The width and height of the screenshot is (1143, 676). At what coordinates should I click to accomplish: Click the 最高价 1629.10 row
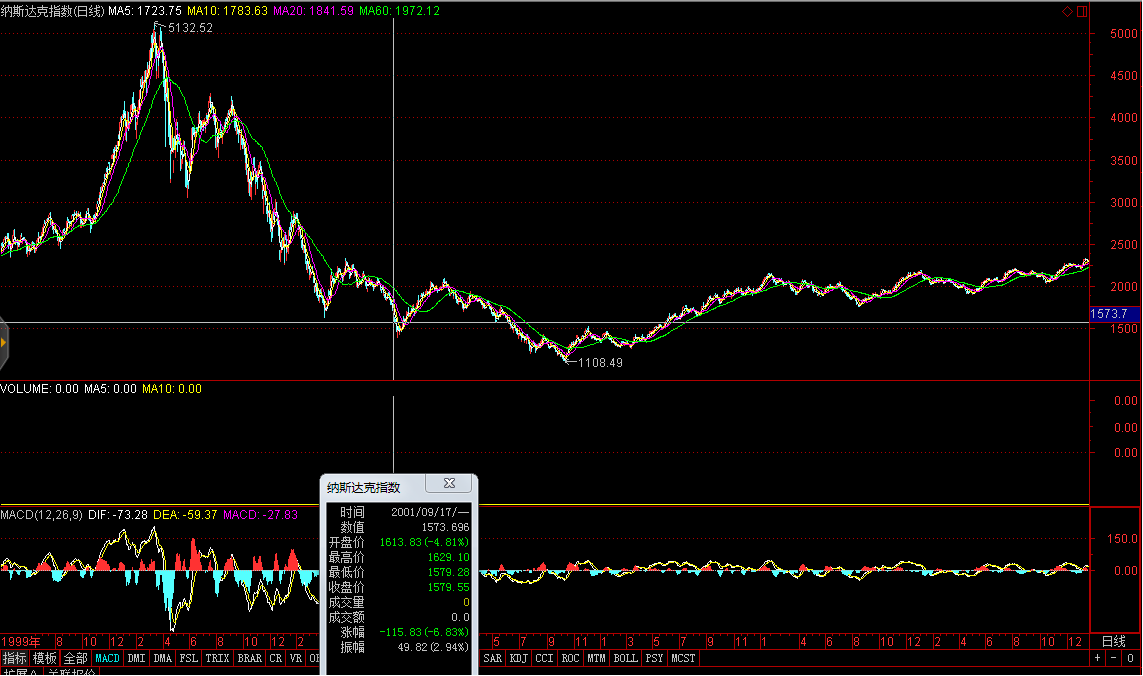pyautogui.click(x=399, y=557)
